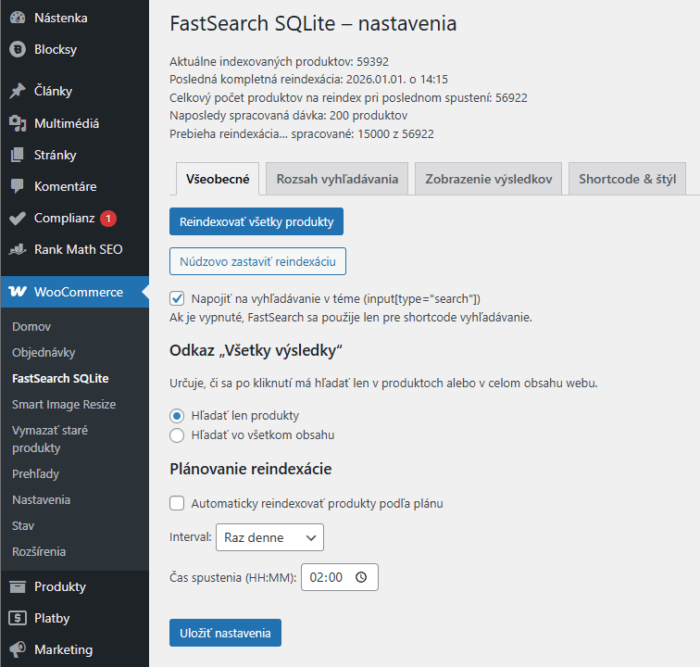700x667 pixels.
Task: Click the Rank Math SEO chart icon
Action: 17,249
